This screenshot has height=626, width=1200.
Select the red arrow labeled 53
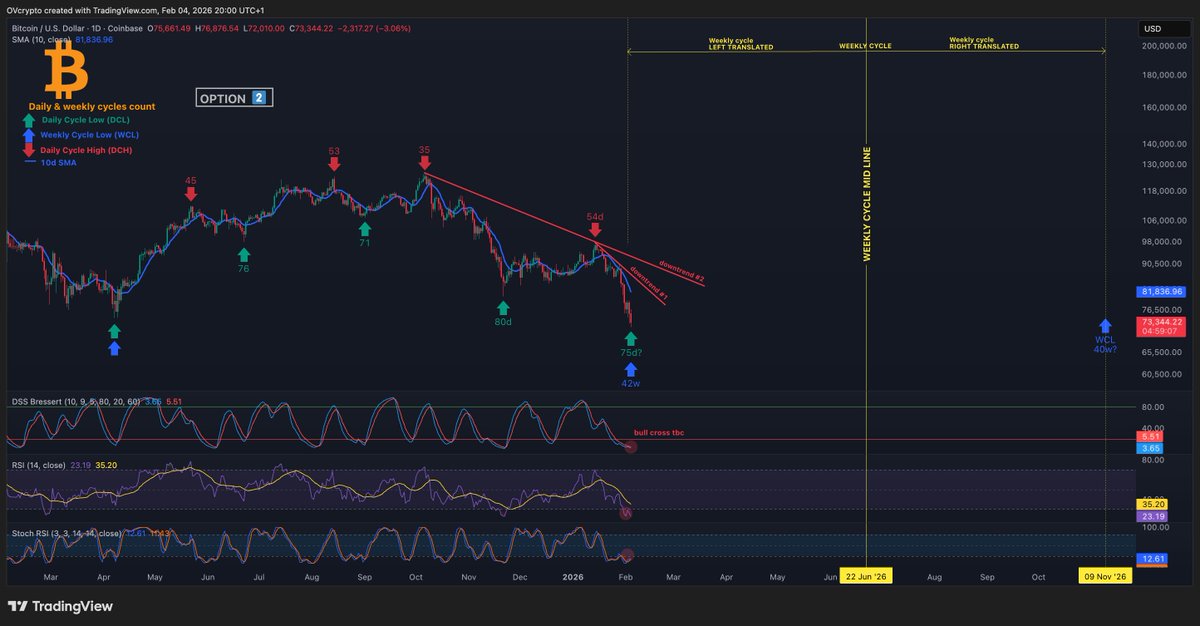point(334,166)
